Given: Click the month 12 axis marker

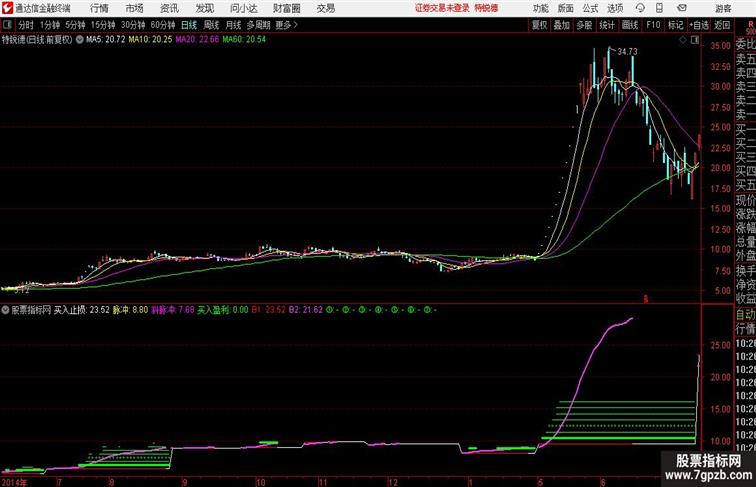Looking at the screenshot, I should pos(392,482).
